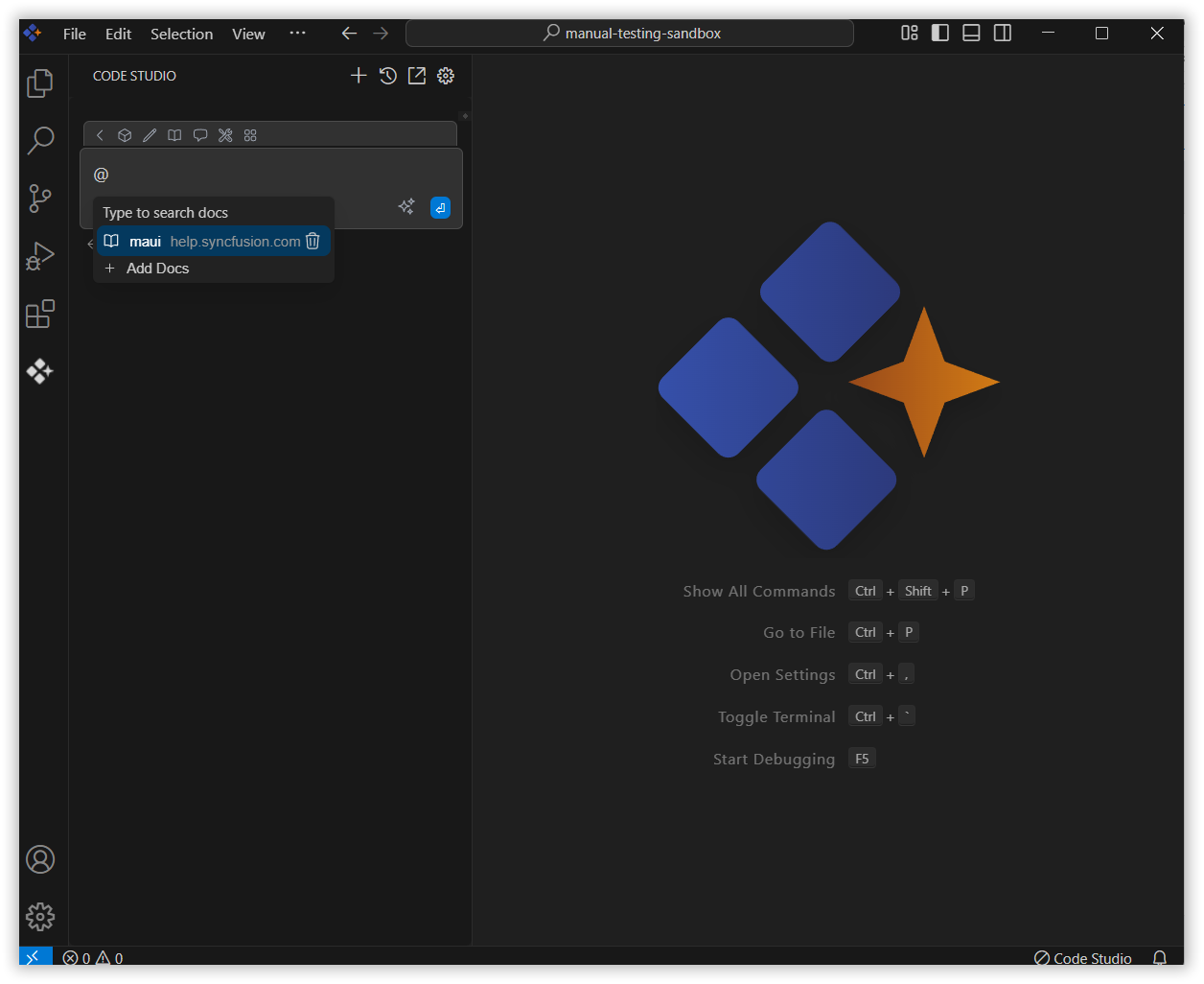Click the pencil icon in chat toolbar
This screenshot has height=984, width=1204.
click(150, 135)
